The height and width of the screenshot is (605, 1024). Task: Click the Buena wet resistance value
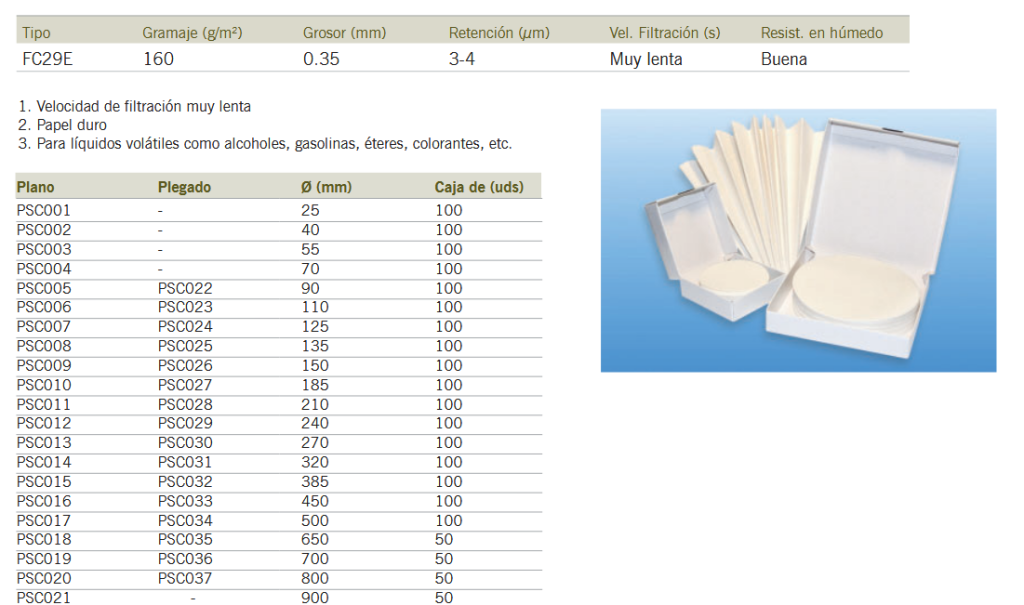(783, 59)
